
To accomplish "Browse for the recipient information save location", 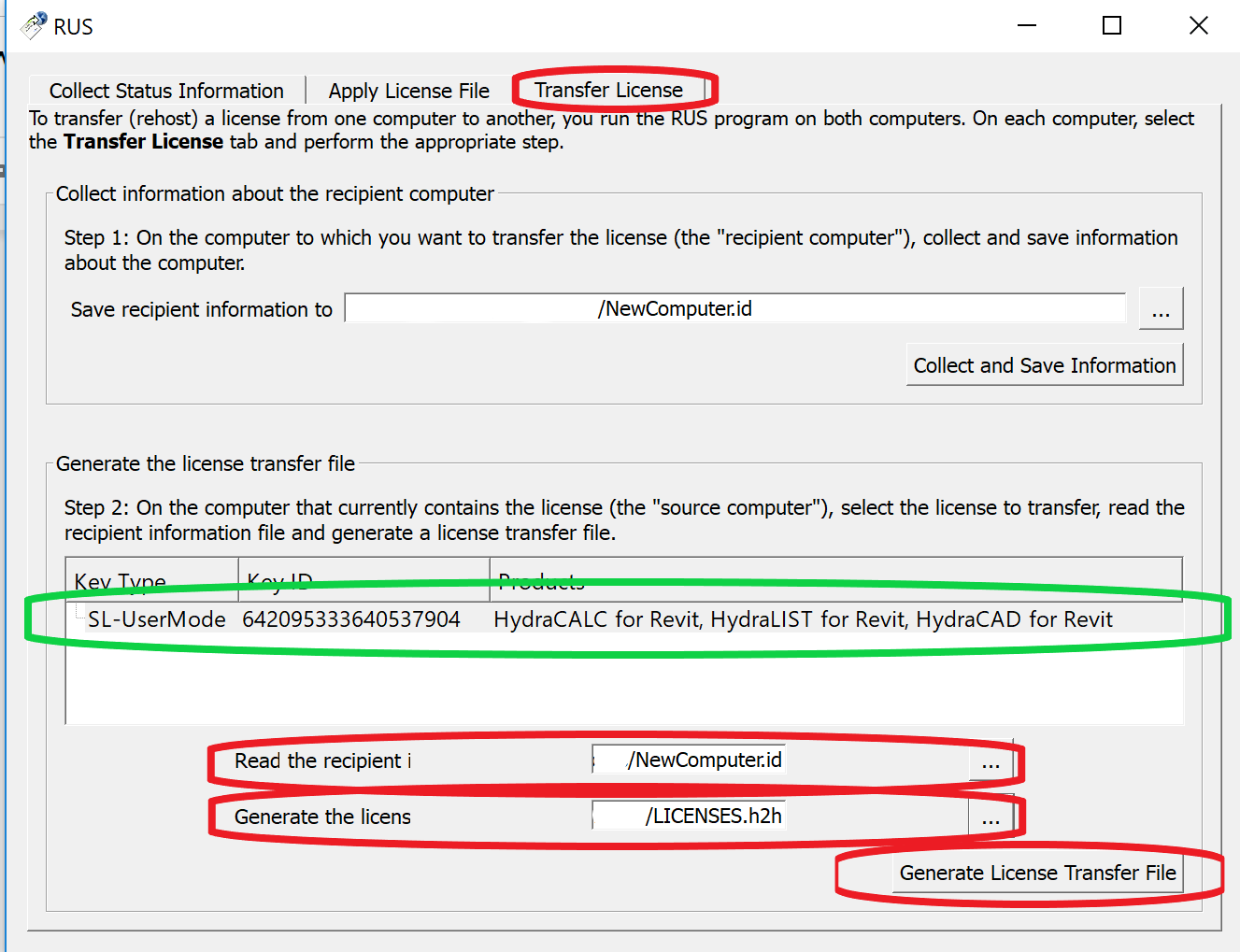I will tap(1161, 309).
